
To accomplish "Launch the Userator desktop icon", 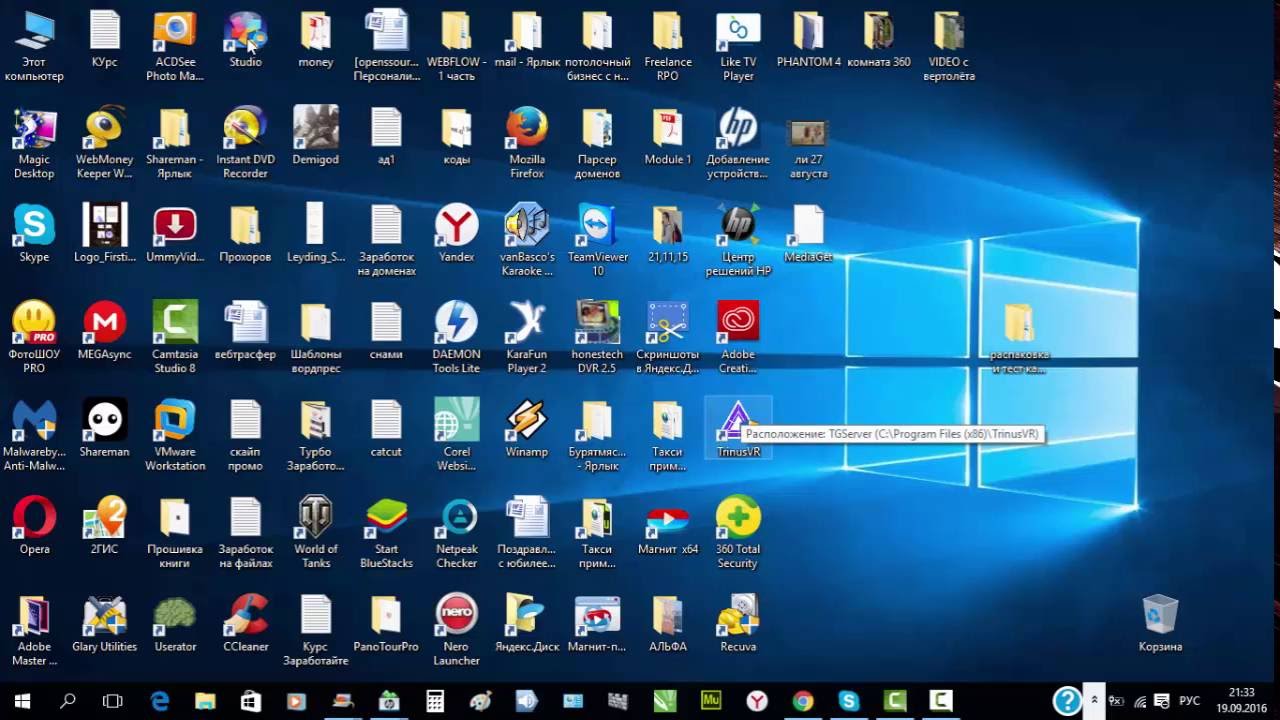I will (175, 623).
